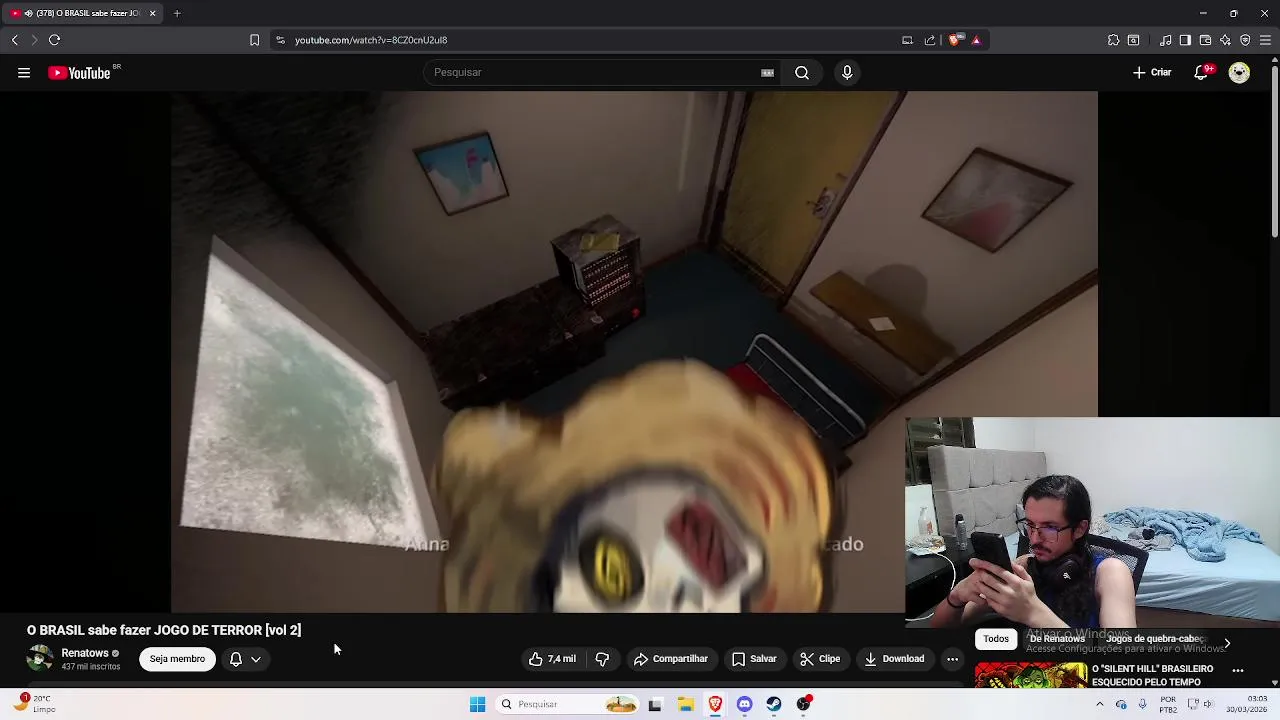Click the taskbar Pesquisar search box
This screenshot has height=720, width=1280.
click(x=567, y=704)
